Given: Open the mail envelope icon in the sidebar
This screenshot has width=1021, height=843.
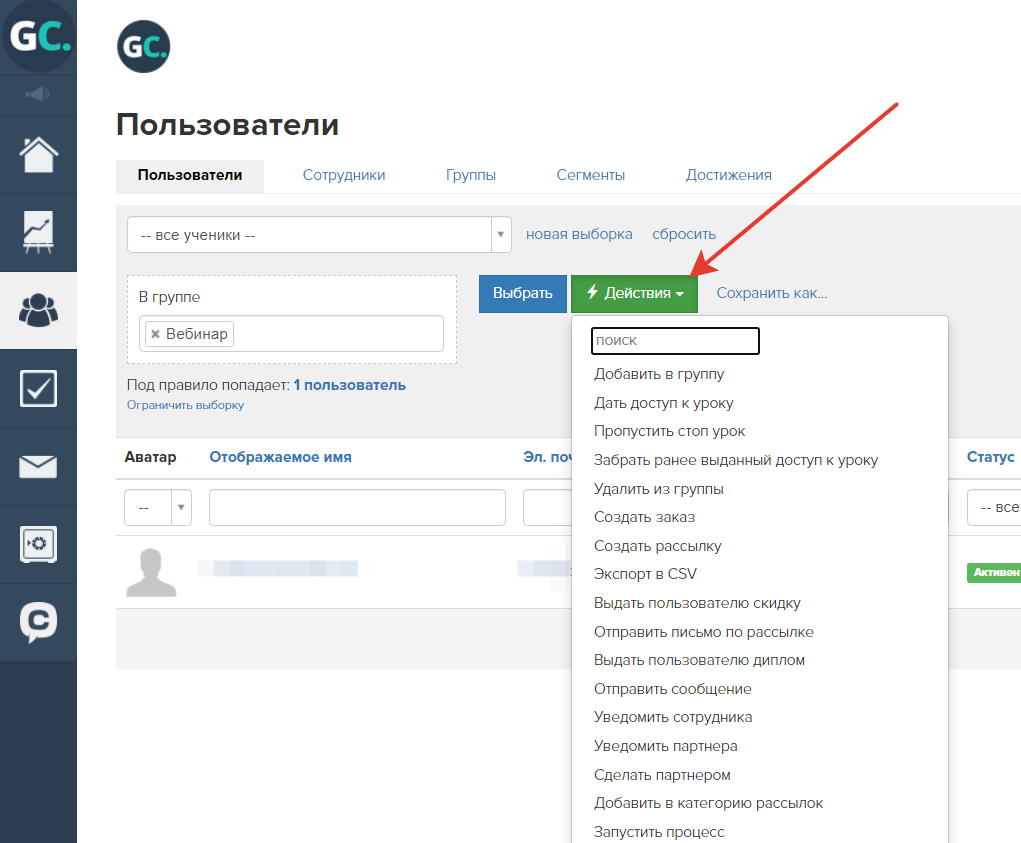Looking at the screenshot, I should (38, 467).
